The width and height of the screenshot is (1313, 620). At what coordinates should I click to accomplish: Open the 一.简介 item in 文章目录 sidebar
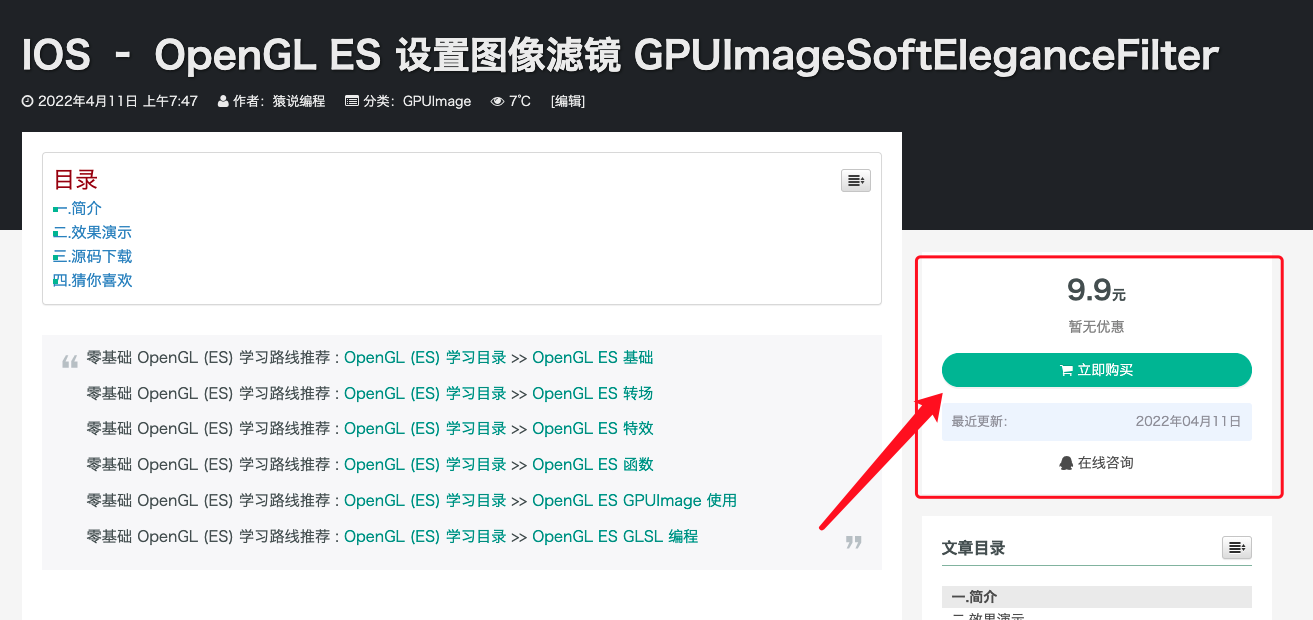tap(976, 595)
